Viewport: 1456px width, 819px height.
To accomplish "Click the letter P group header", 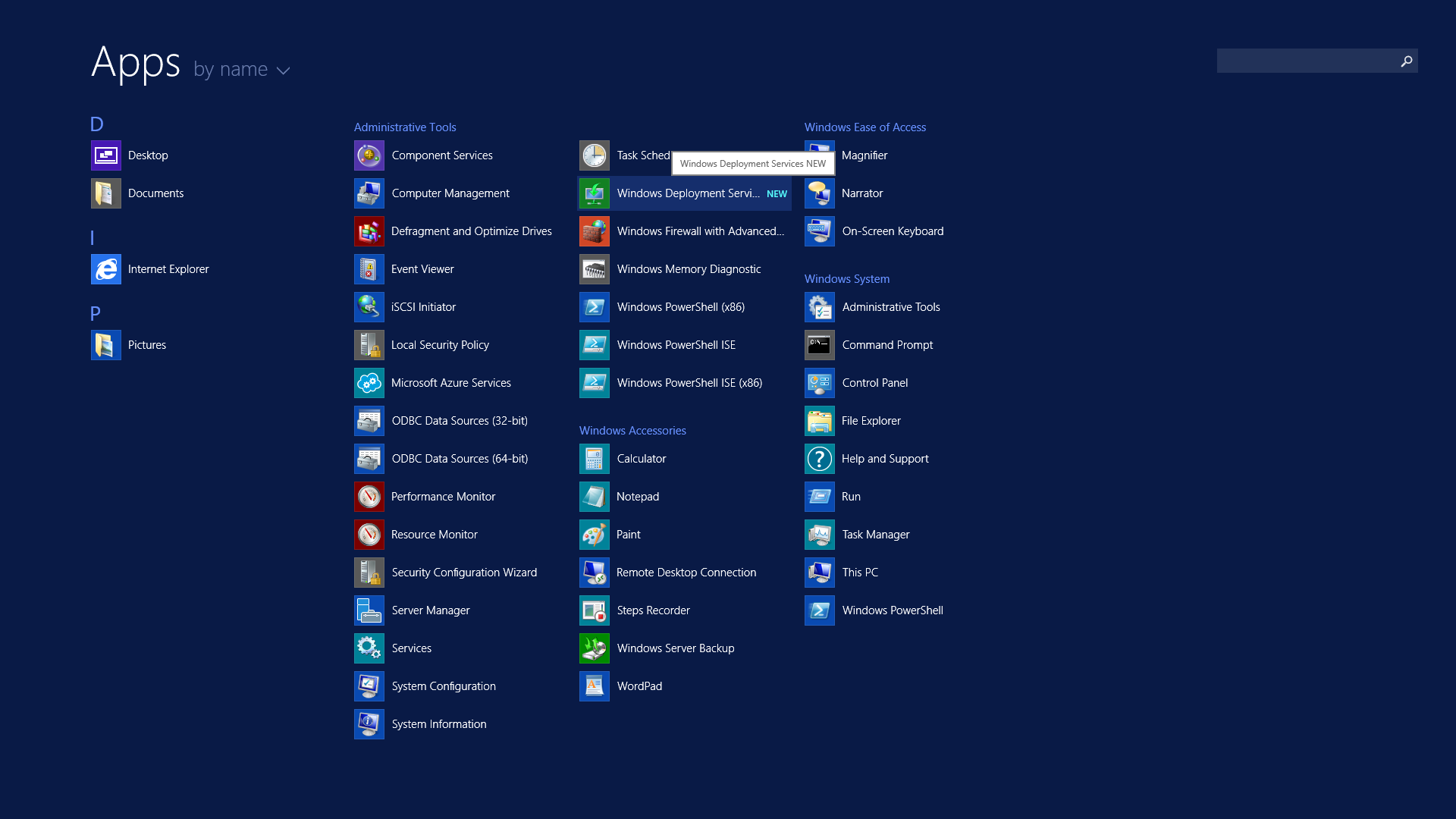I will point(96,314).
